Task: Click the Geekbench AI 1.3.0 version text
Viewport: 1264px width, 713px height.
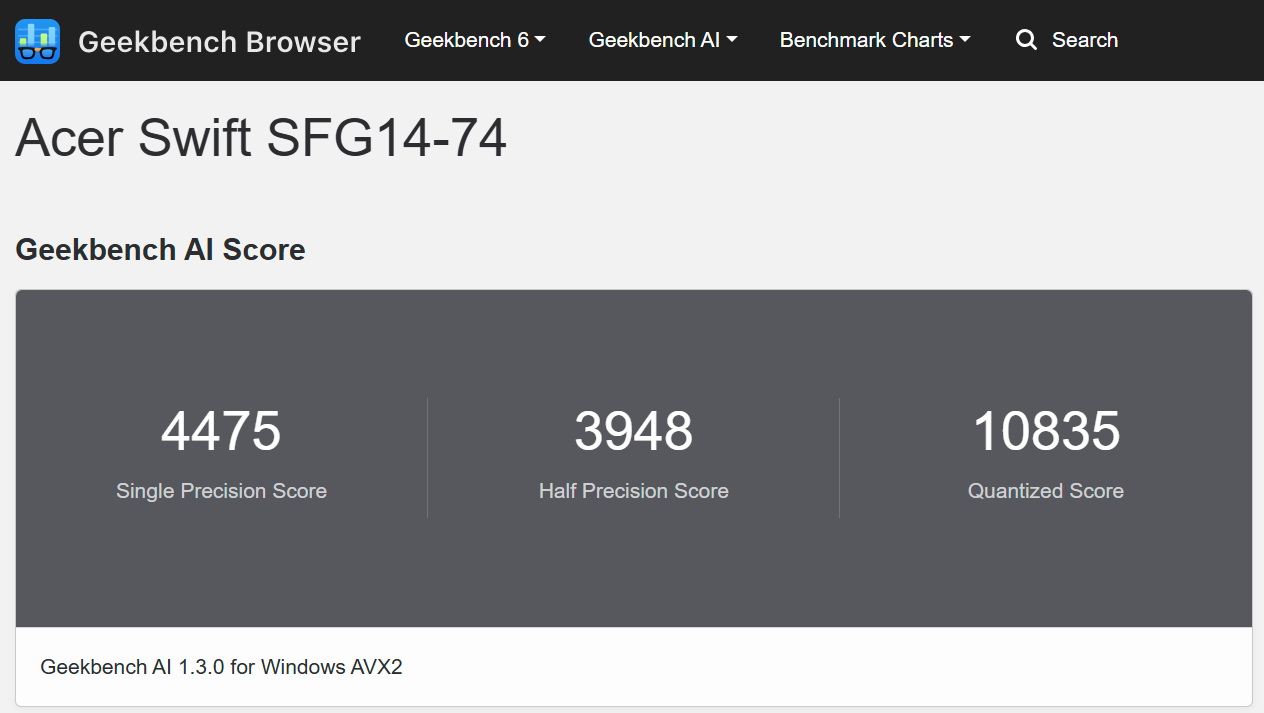Action: coord(221,667)
